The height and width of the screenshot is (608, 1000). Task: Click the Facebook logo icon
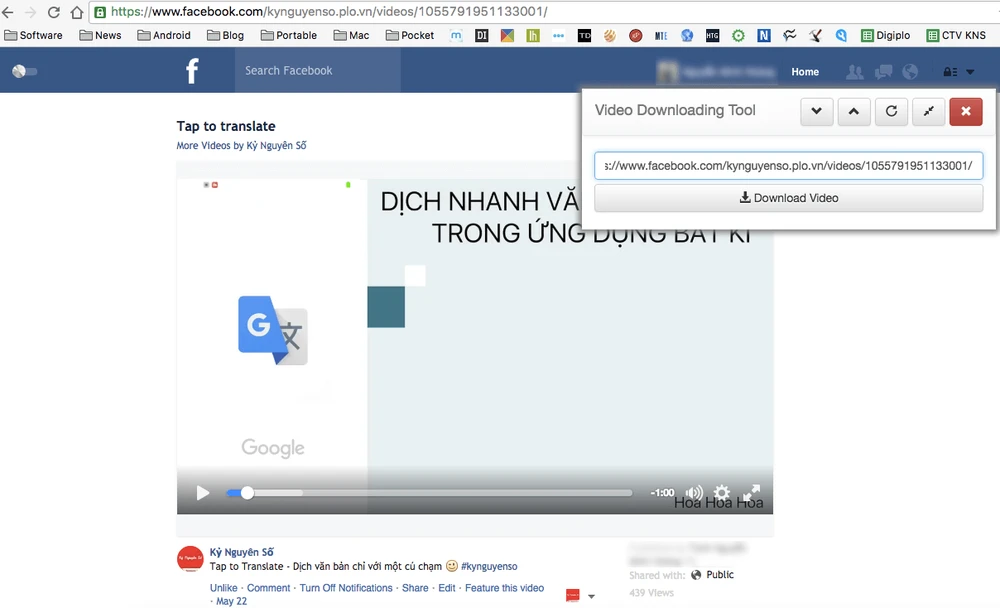tap(192, 71)
